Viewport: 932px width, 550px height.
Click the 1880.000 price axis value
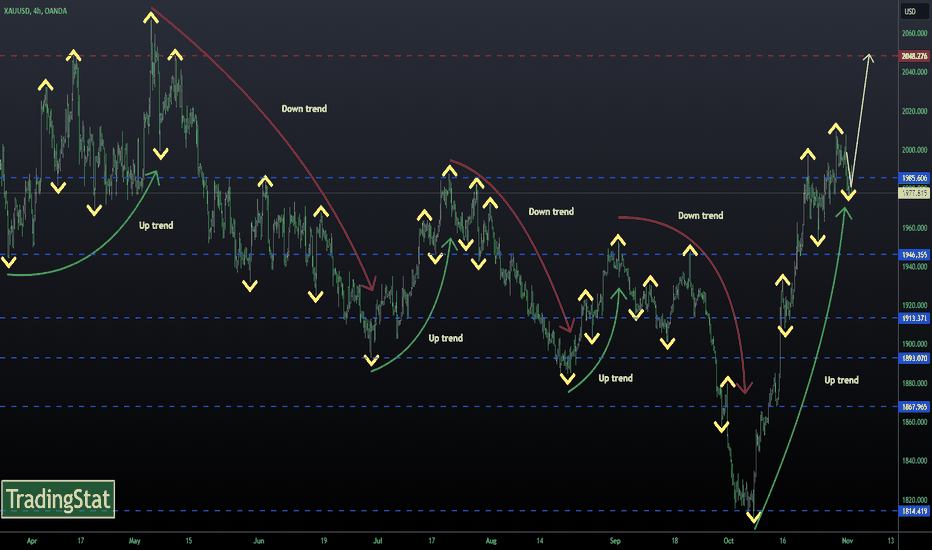coord(914,383)
